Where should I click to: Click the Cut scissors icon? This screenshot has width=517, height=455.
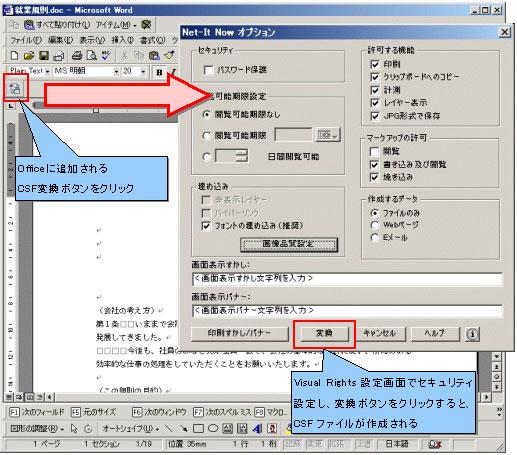point(124,55)
